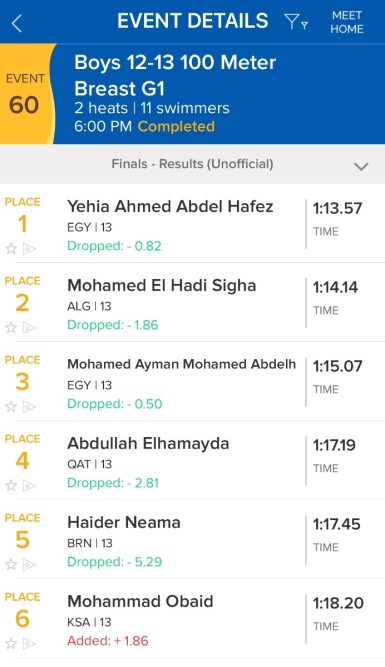
Task: Tap the flag icon for place 1
Action: pyautogui.click(x=29, y=248)
